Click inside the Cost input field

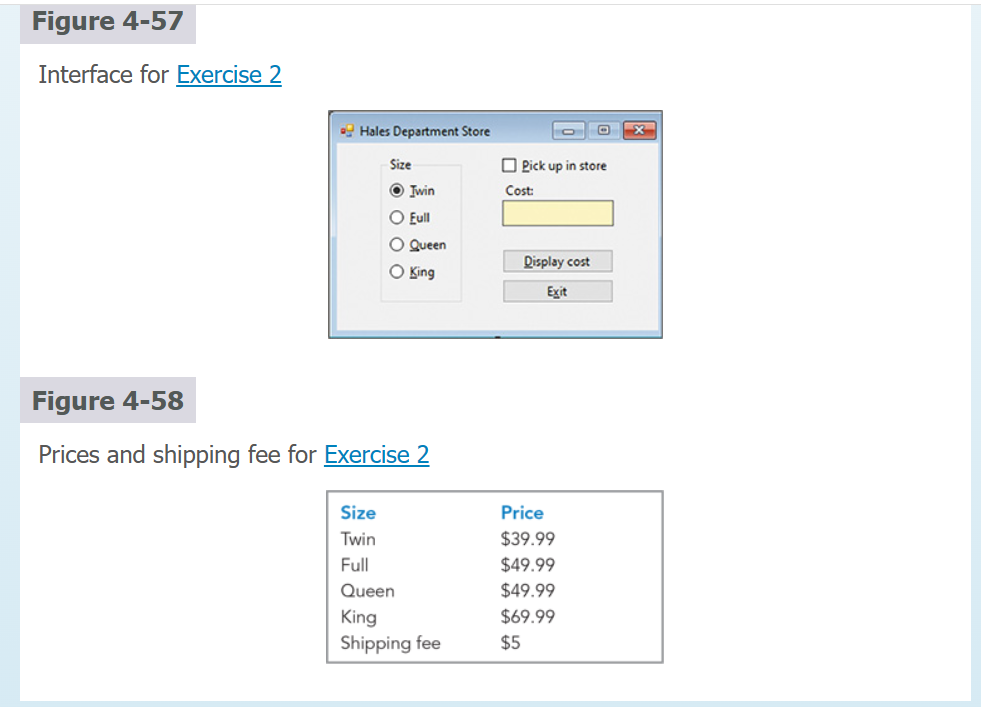point(557,213)
